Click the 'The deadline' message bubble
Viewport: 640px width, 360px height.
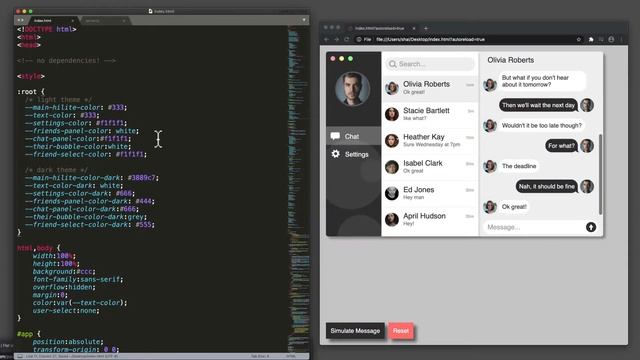pos(519,166)
